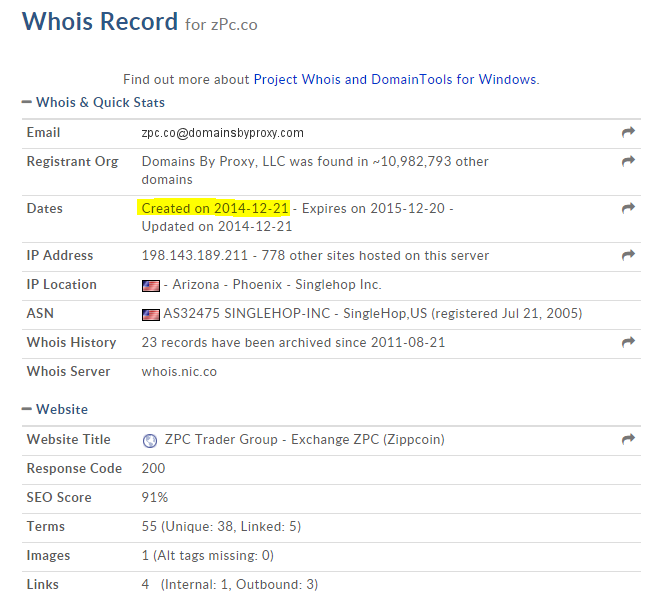This screenshot has height=611, width=667.
Task: Click the Updated on 2014-12-21 text
Action: point(217,226)
